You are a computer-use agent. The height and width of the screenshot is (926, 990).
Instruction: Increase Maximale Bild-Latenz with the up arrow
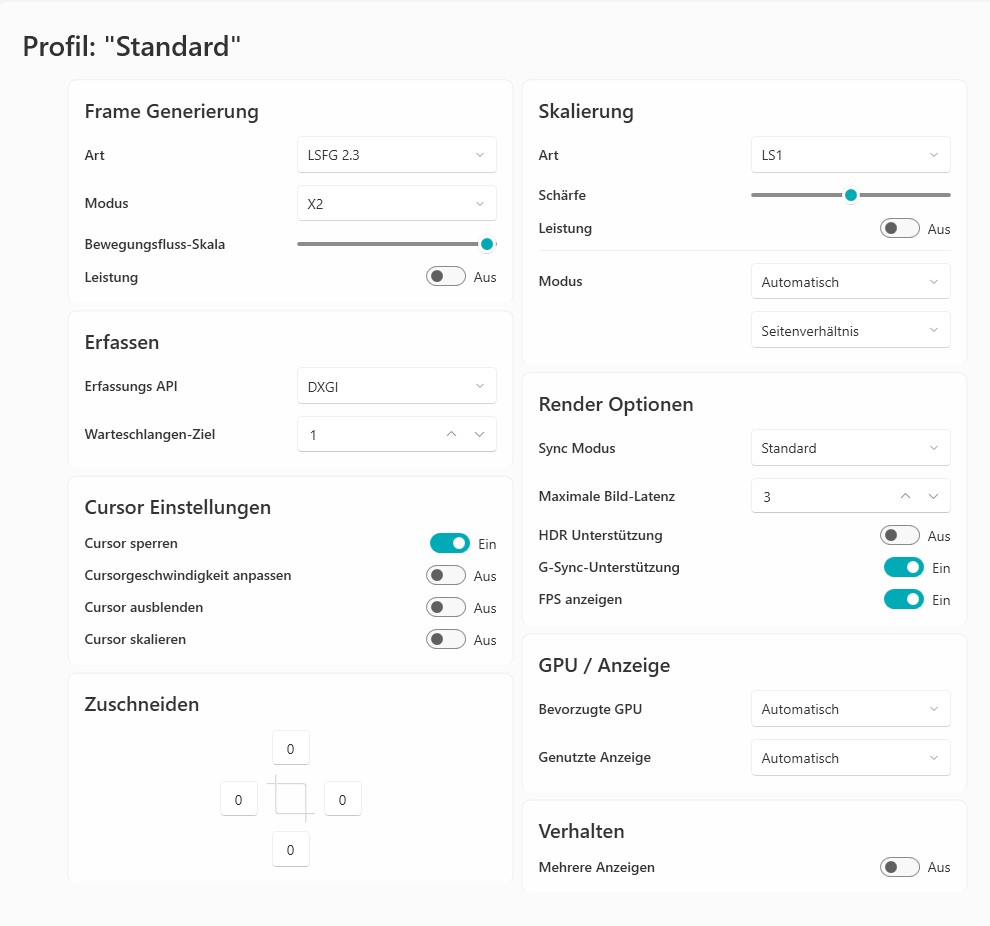905,496
